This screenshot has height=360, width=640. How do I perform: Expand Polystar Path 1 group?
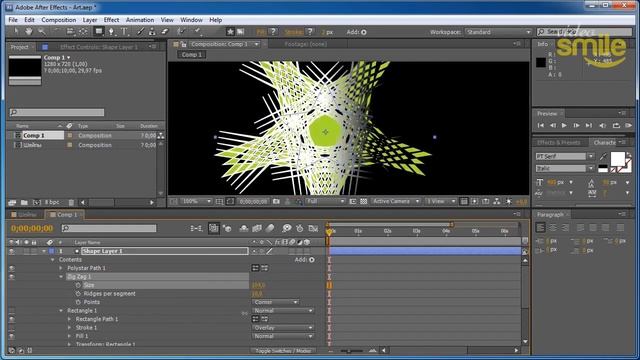coord(61,268)
